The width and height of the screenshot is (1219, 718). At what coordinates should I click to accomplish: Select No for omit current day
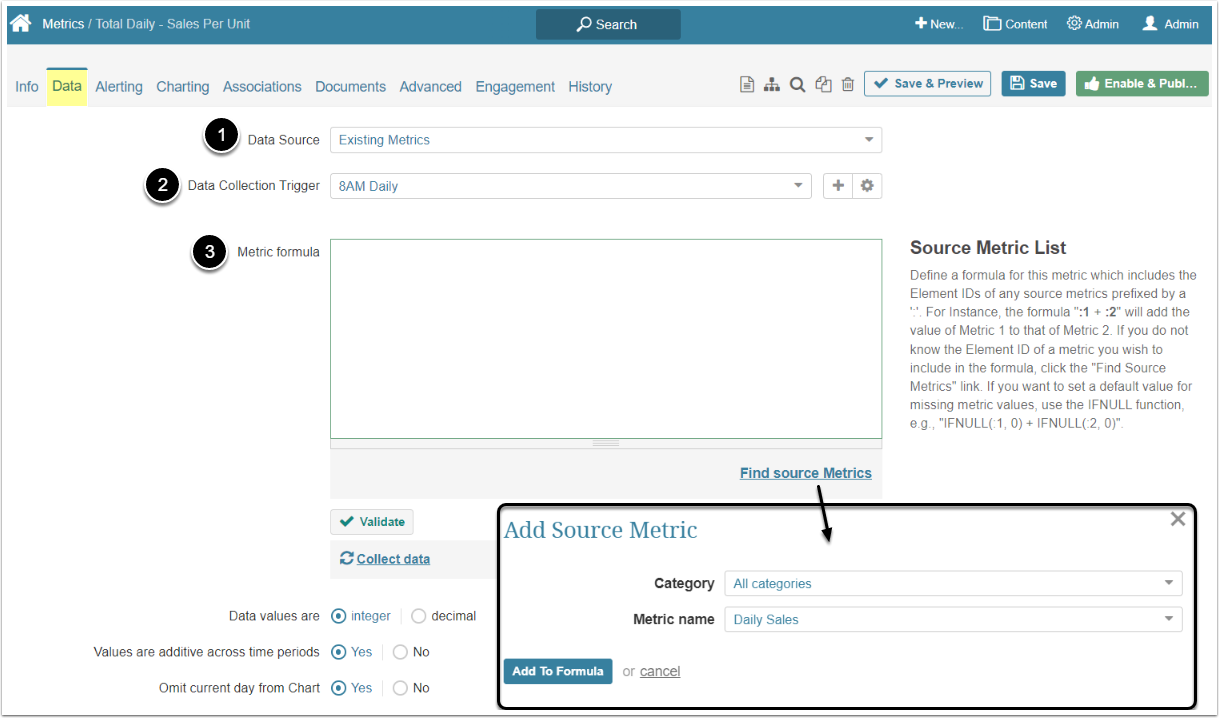(x=400, y=688)
